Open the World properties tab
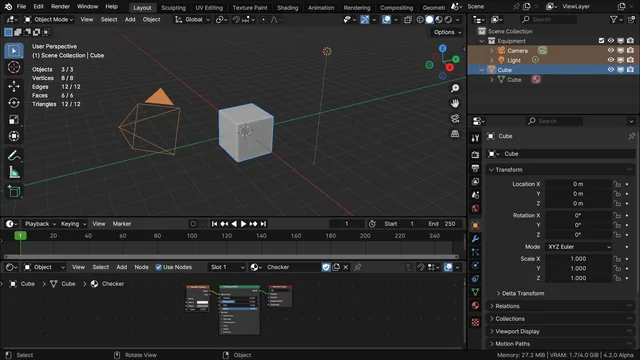 coord(475,209)
